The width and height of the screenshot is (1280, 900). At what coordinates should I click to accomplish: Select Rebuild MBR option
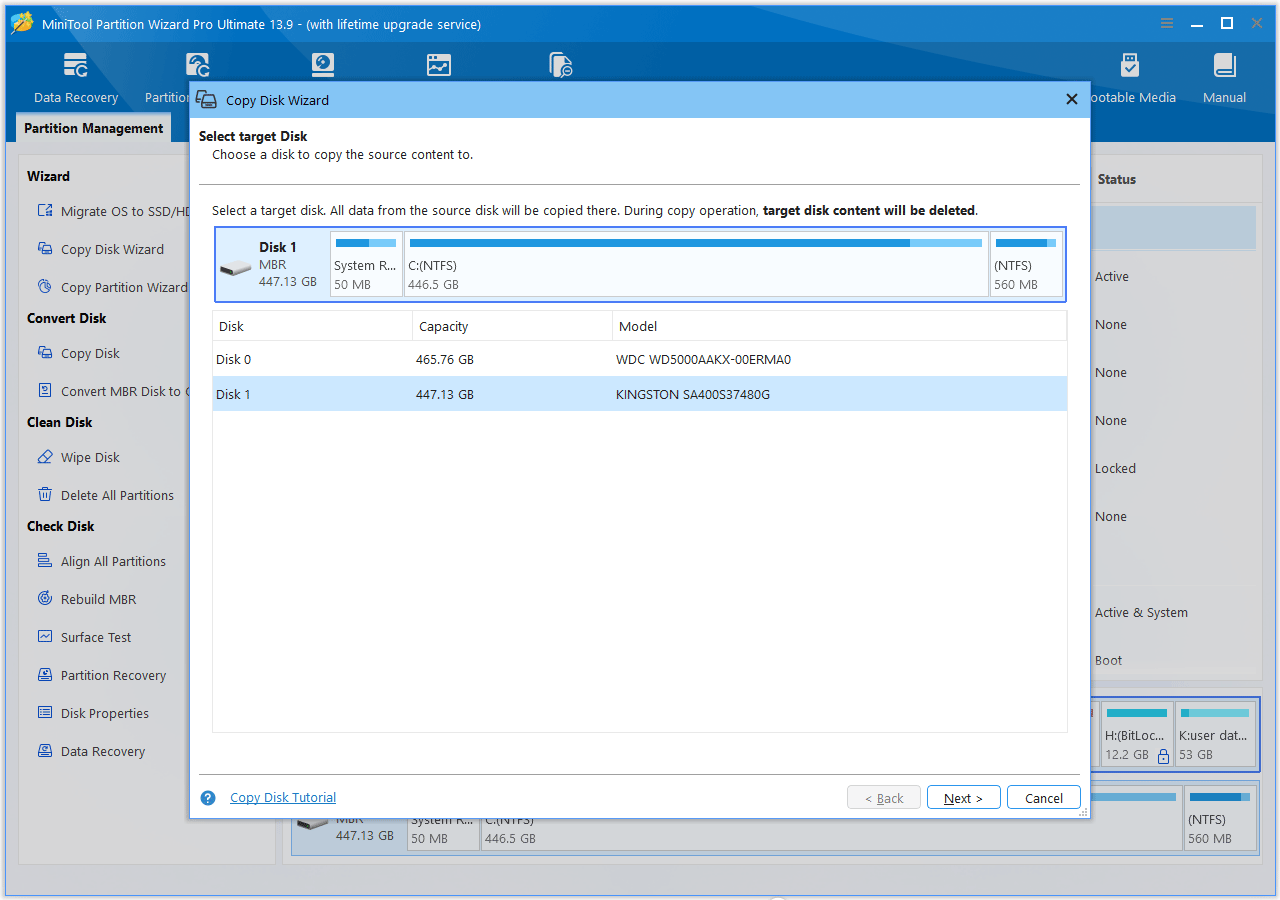coord(86,599)
